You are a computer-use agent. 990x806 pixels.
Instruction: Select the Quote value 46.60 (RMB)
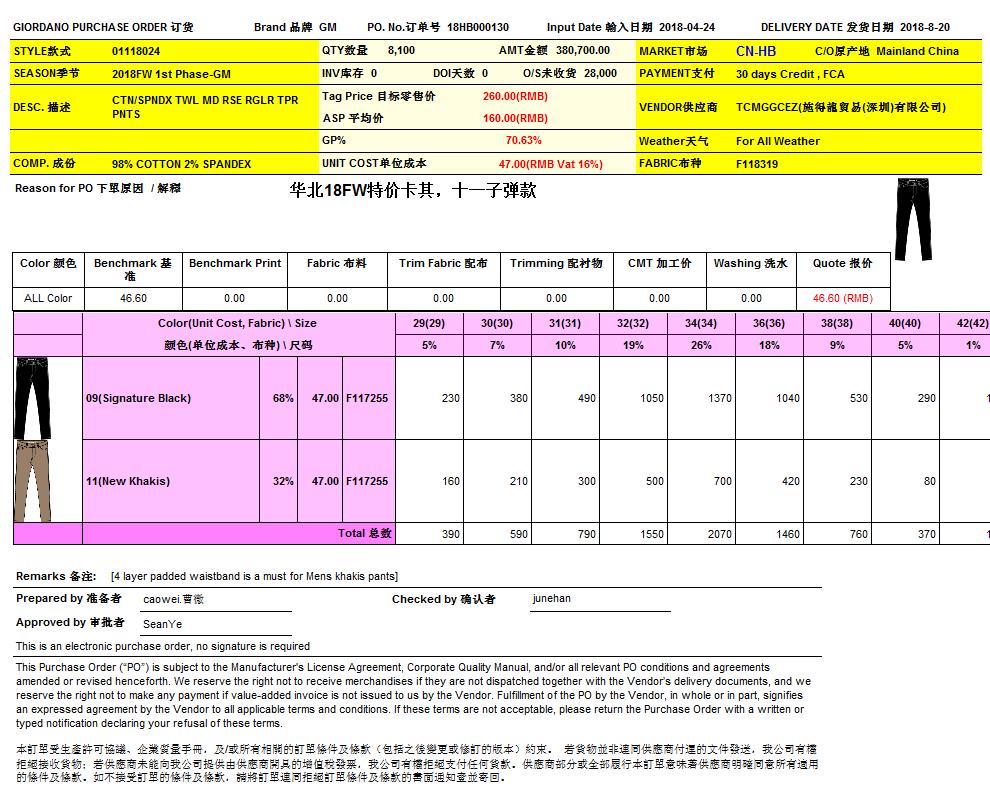point(842,298)
